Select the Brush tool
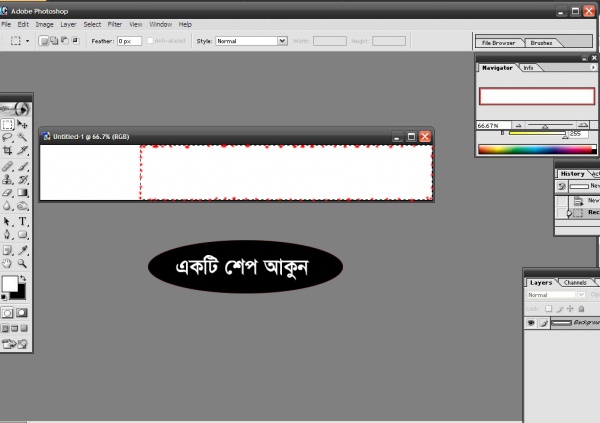600x423 pixels. [x=22, y=166]
